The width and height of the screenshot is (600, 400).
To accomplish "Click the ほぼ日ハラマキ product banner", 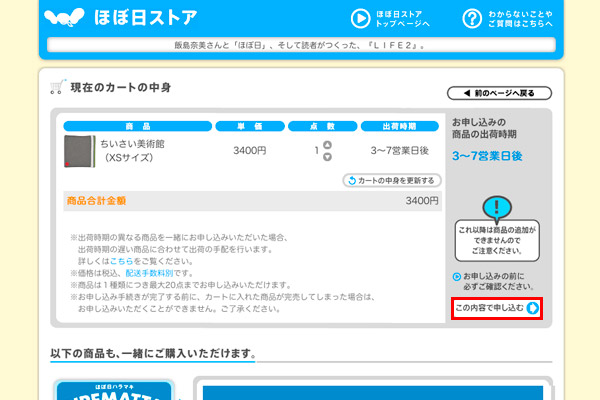I will click(115, 390).
